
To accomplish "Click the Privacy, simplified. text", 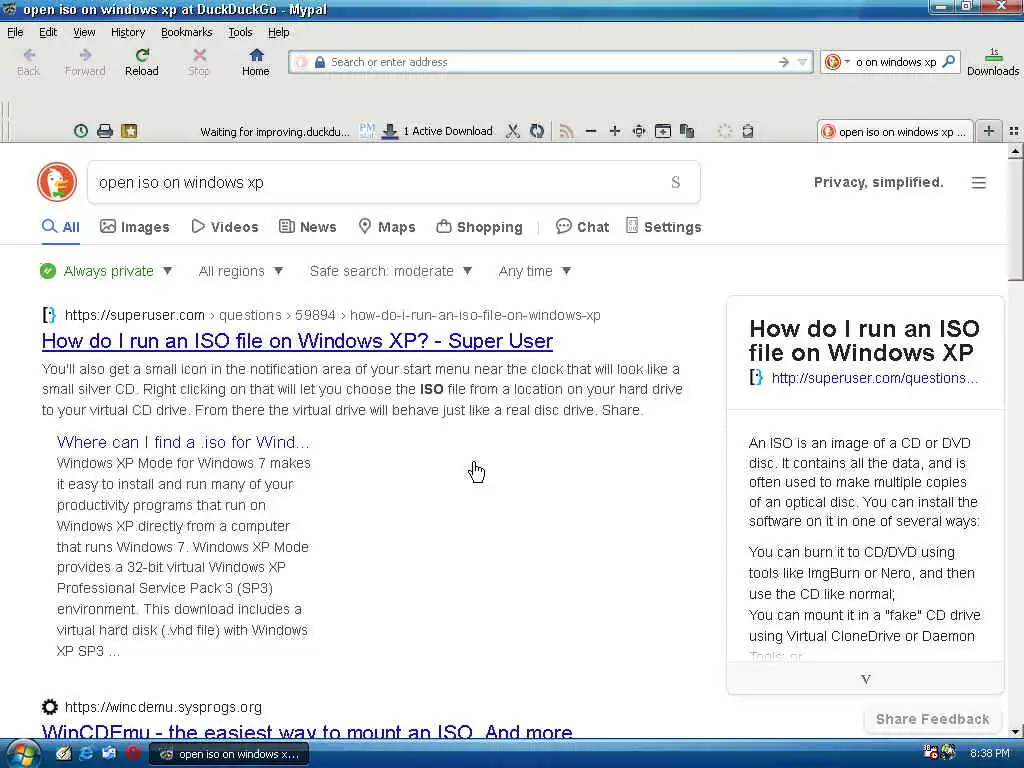I will point(878,182).
